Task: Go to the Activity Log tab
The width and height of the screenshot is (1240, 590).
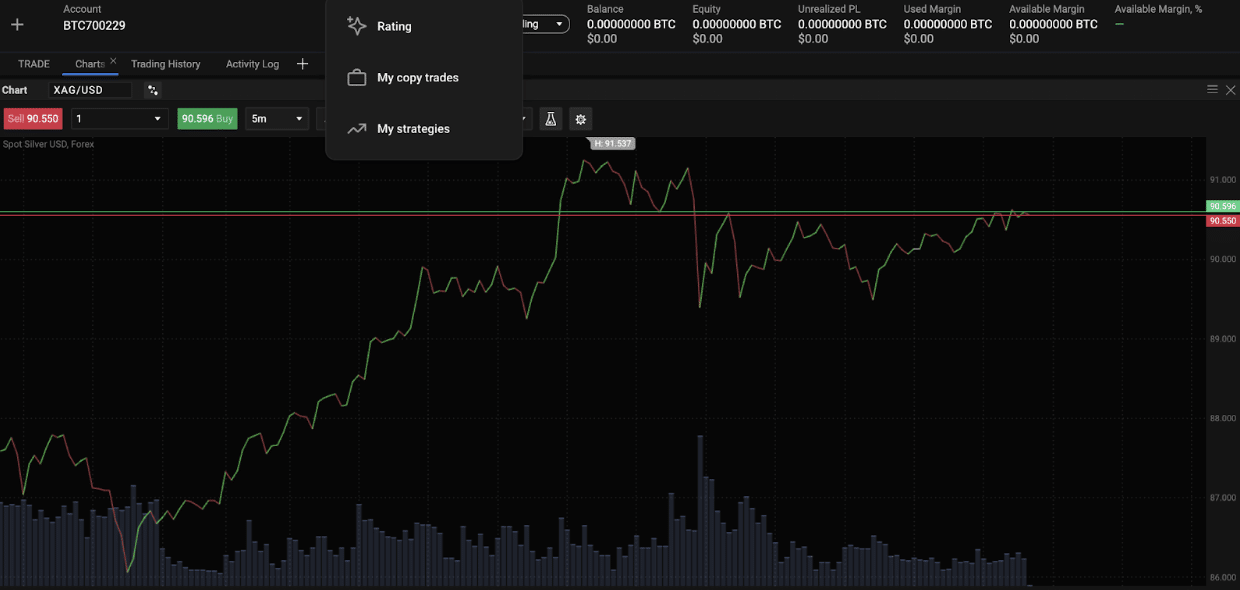Action: point(252,64)
